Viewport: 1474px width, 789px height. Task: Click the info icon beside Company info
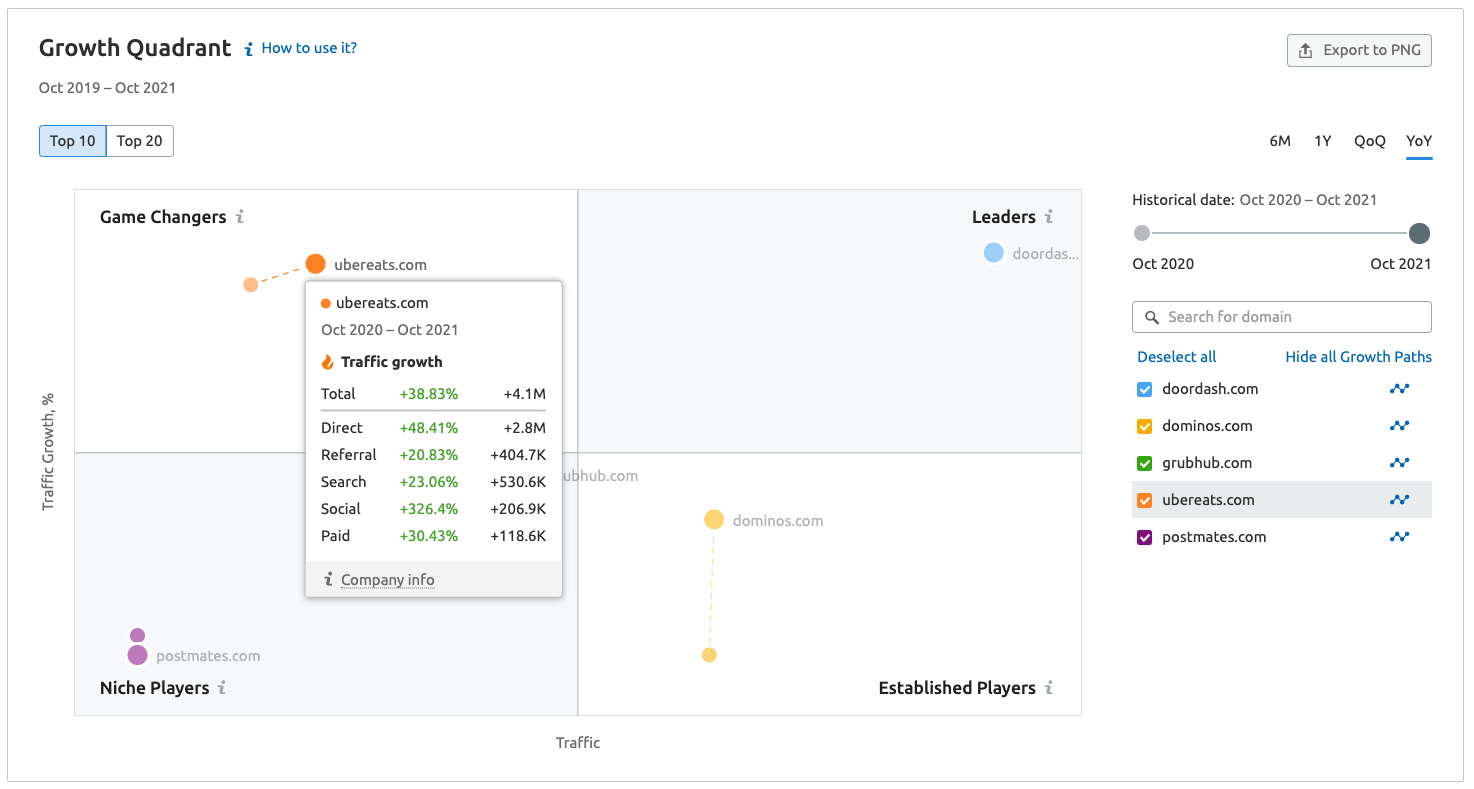click(x=328, y=579)
